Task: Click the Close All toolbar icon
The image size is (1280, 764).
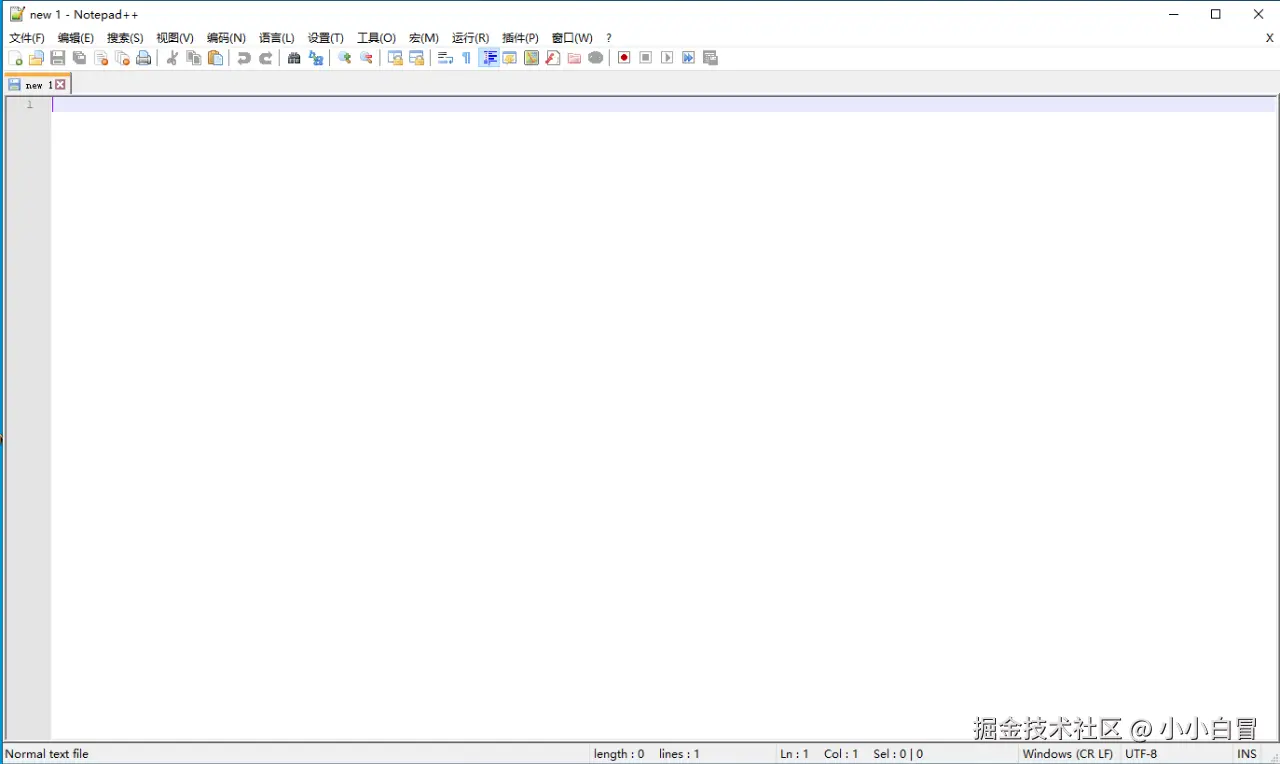Action: pyautogui.click(x=122, y=58)
